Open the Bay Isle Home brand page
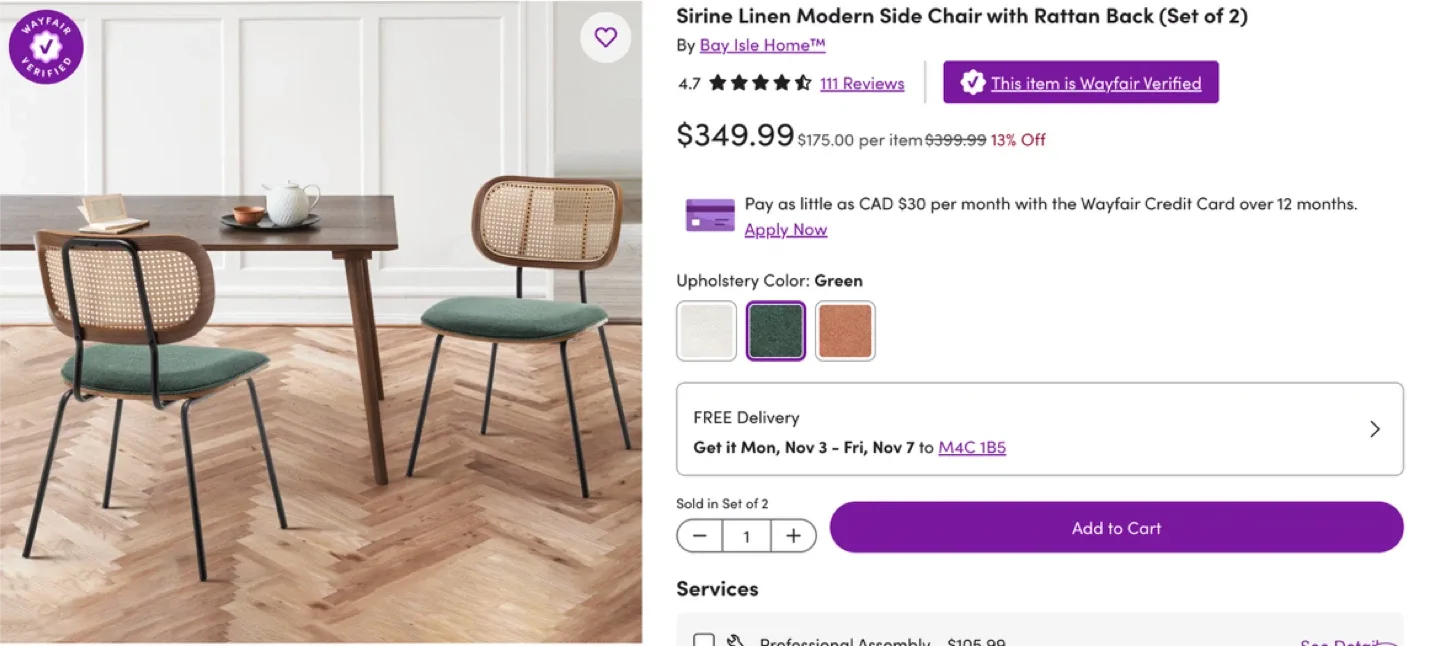Image resolution: width=1440 pixels, height=646 pixels. tap(761, 45)
